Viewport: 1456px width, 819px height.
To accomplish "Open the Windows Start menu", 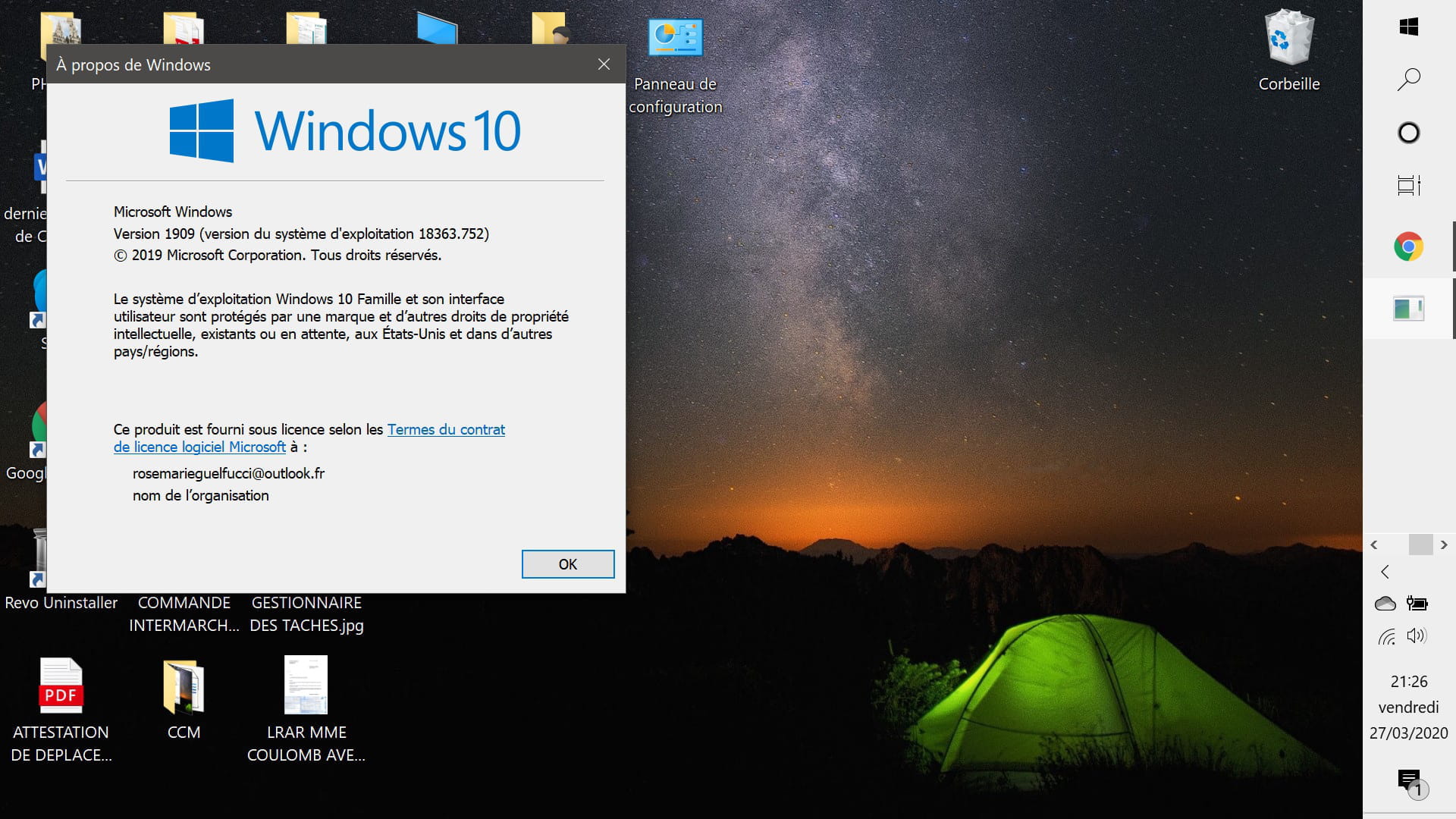I will (1409, 27).
